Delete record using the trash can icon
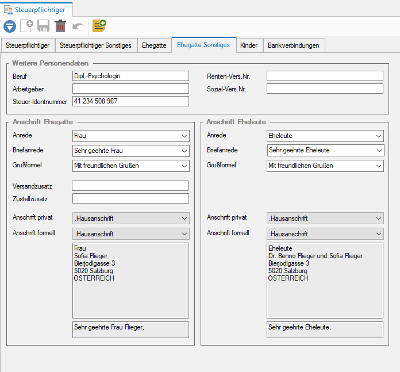Viewport: 400px width, 372px height. 60,26
